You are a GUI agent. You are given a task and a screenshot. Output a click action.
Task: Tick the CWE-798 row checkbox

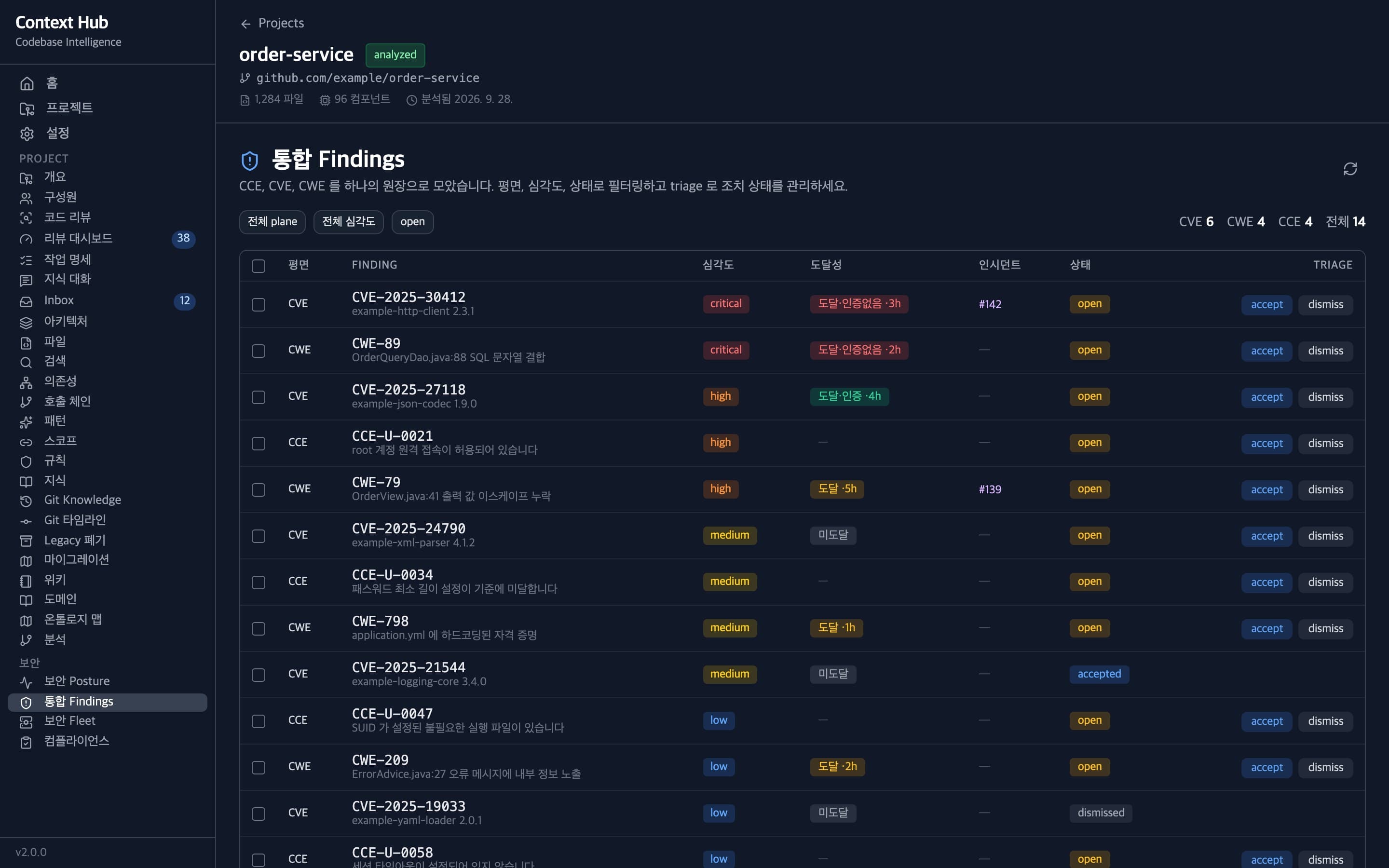point(259,629)
